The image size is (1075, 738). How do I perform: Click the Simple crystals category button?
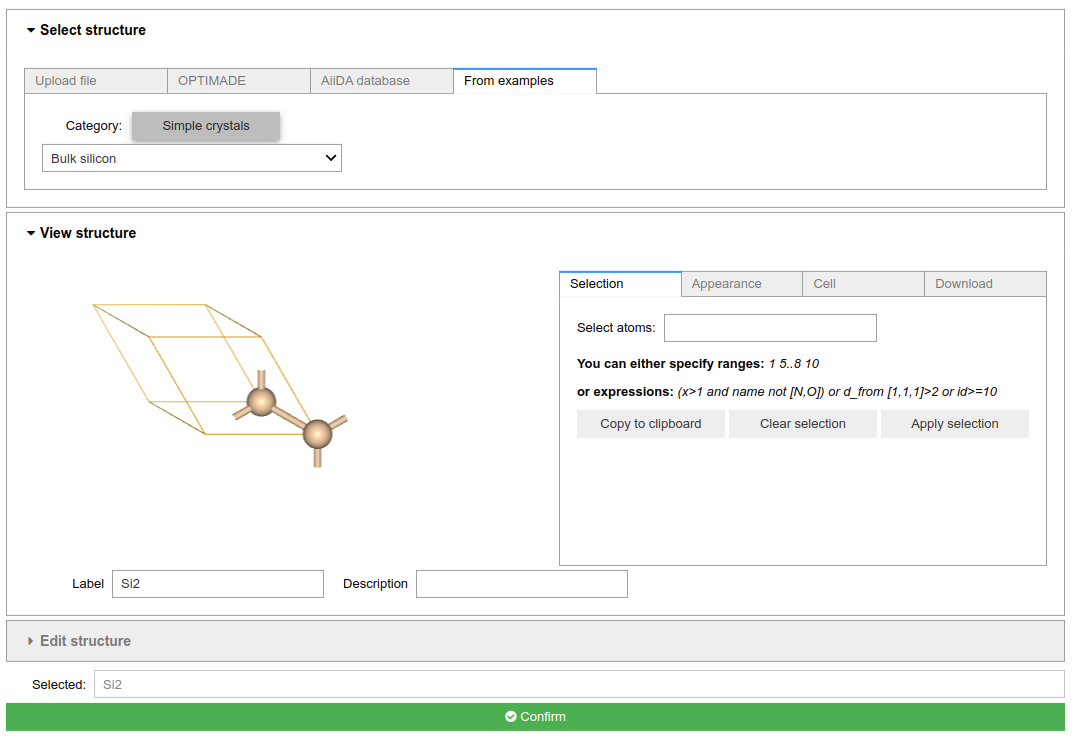[x=206, y=126]
